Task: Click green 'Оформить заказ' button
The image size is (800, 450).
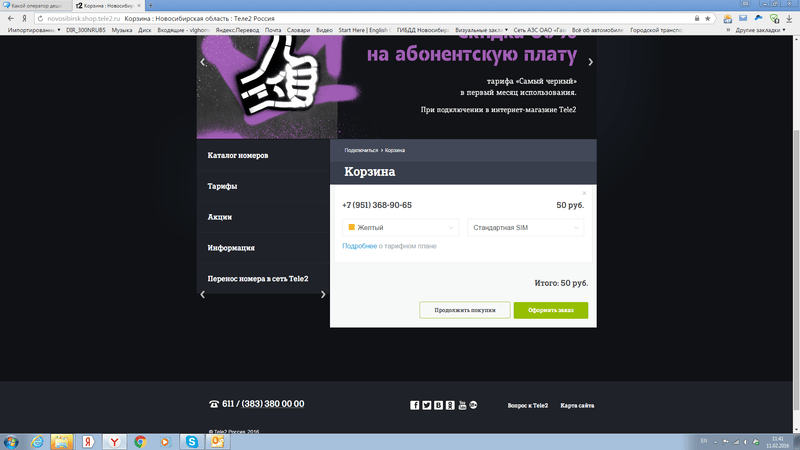Action: tap(551, 310)
